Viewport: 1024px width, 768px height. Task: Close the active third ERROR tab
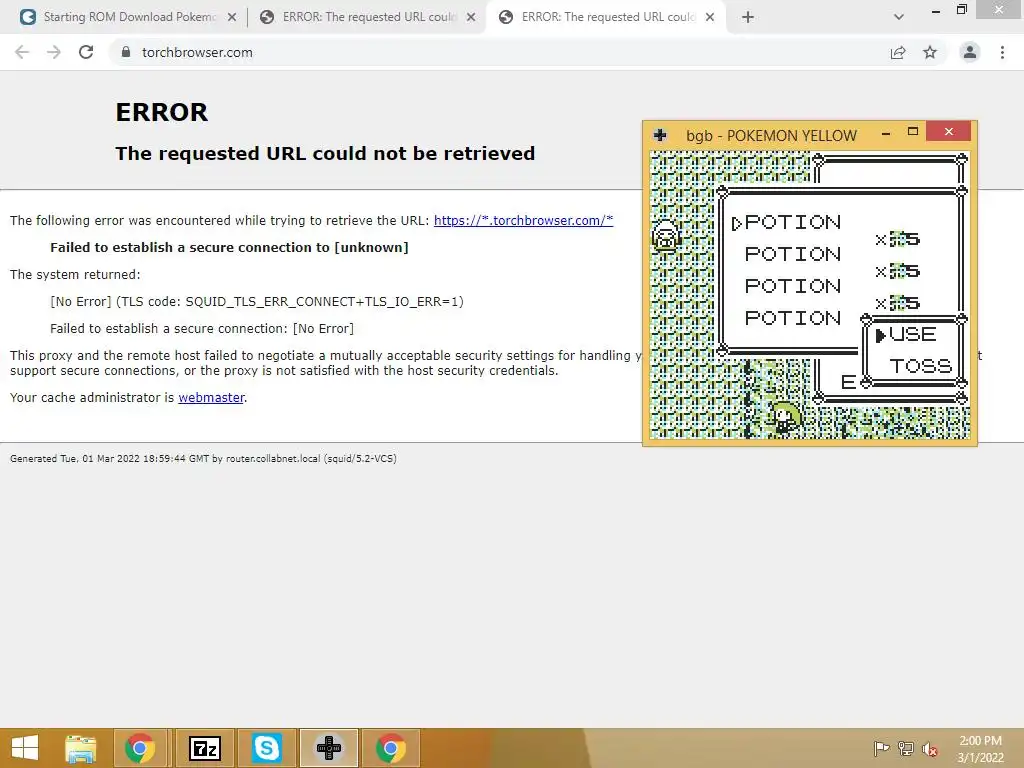pos(710,17)
